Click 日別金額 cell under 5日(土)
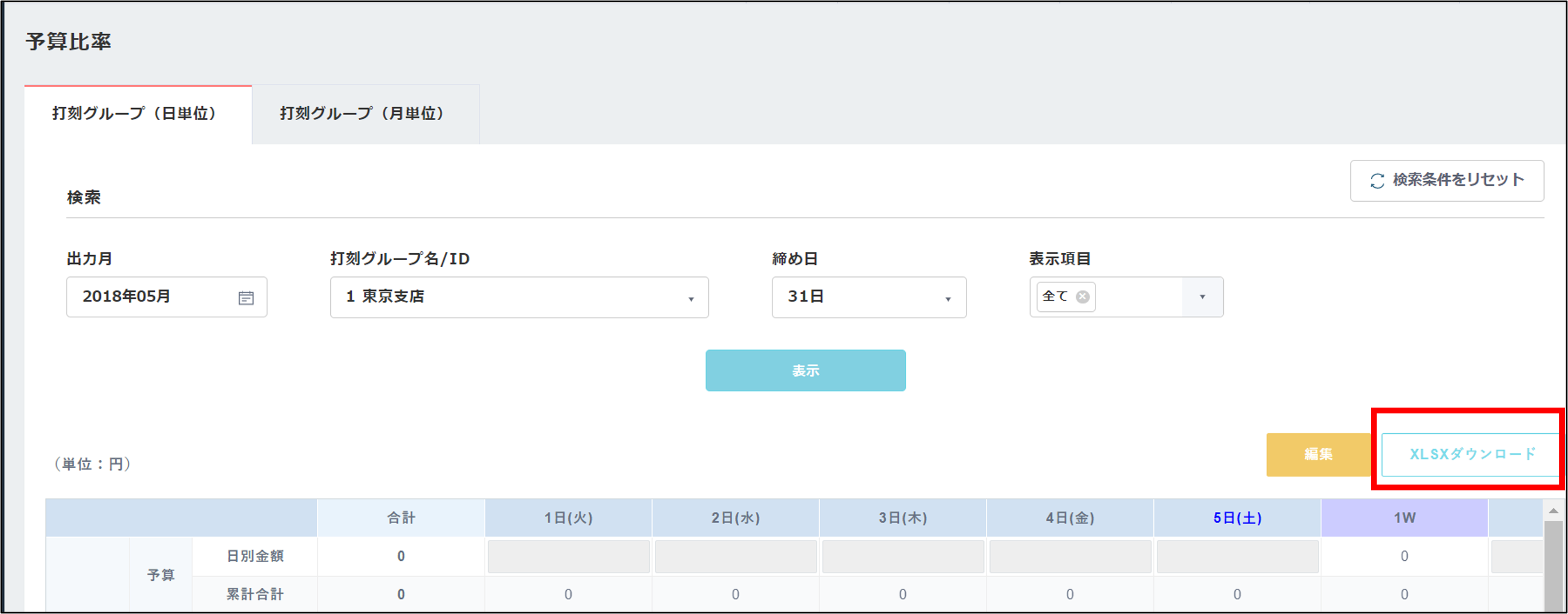The height and width of the screenshot is (614, 1568). click(1237, 556)
